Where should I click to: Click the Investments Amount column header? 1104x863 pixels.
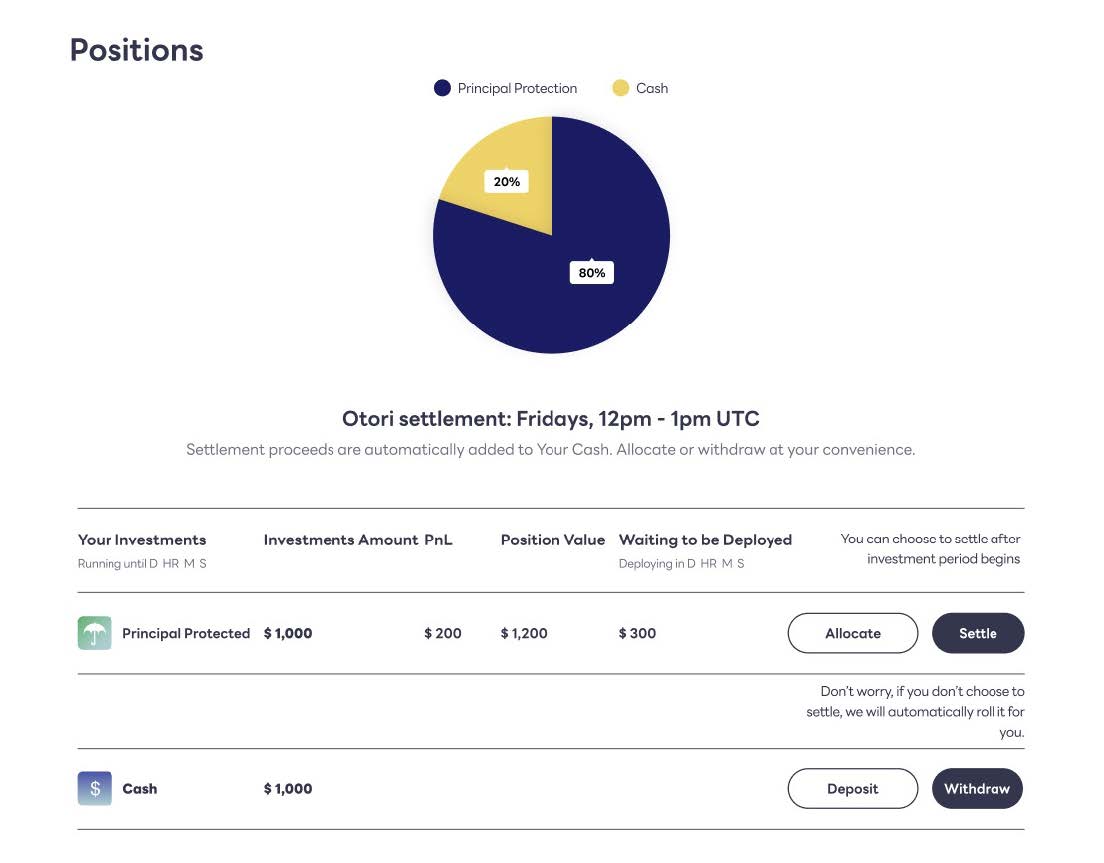coord(340,540)
